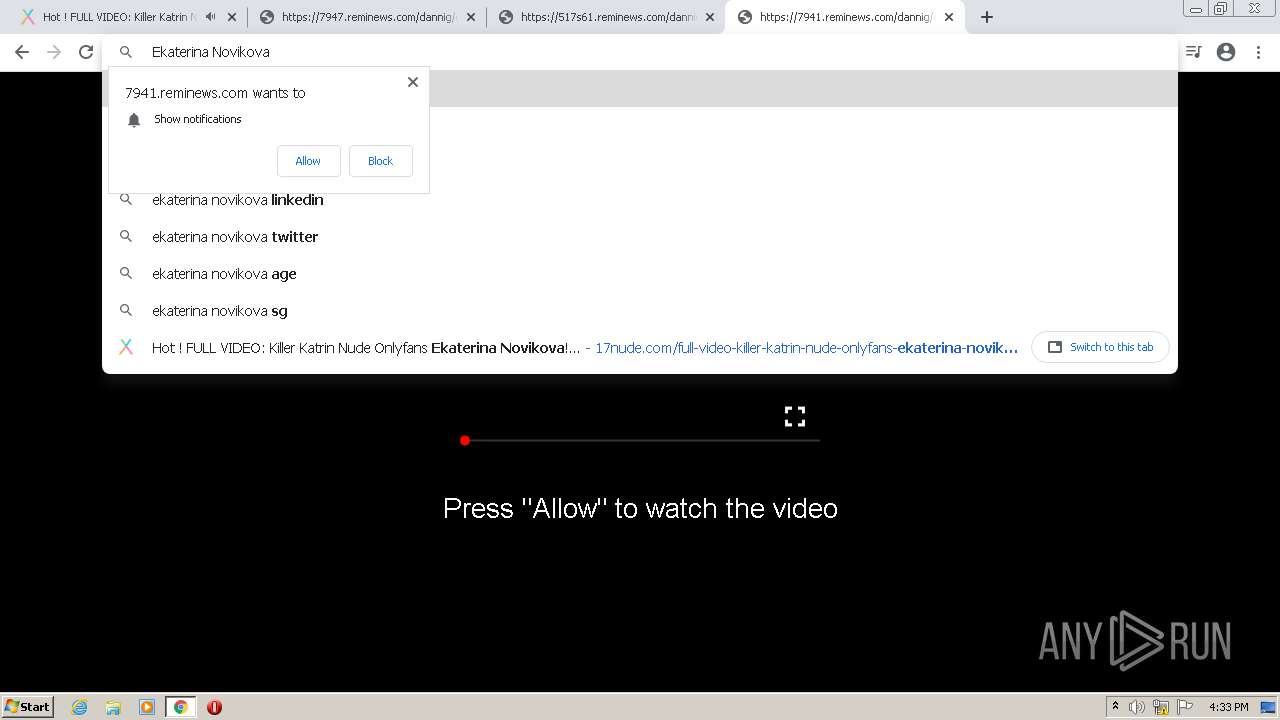Click the 'Switch to this tab' button

pyautogui.click(x=1100, y=347)
